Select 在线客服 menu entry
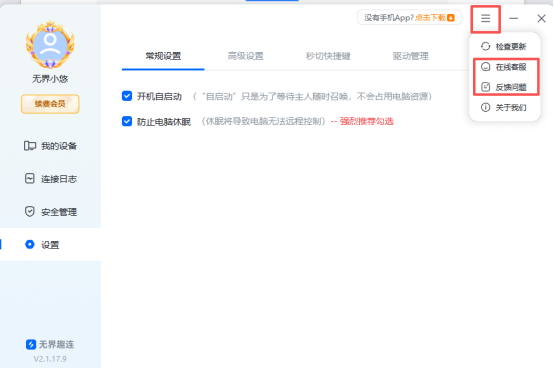The width and height of the screenshot is (554, 369). point(505,67)
